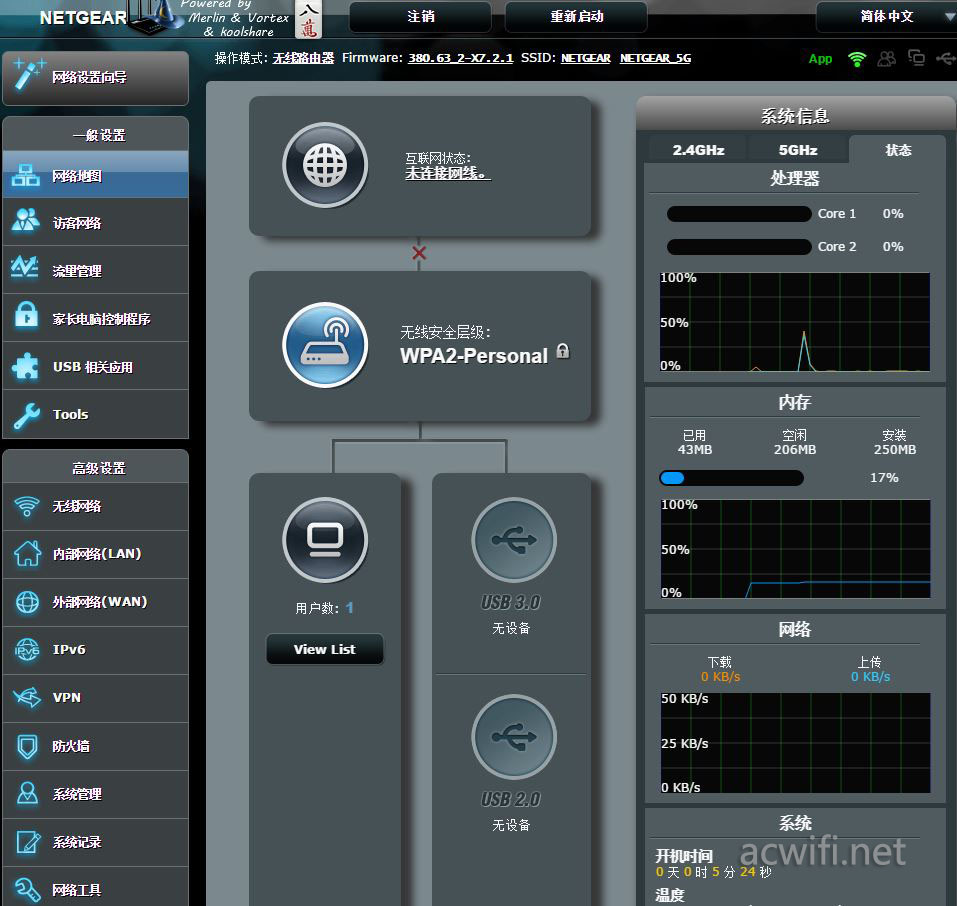Open the network setup wizard wand icon
Screen dimensions: 957x906
click(29, 74)
